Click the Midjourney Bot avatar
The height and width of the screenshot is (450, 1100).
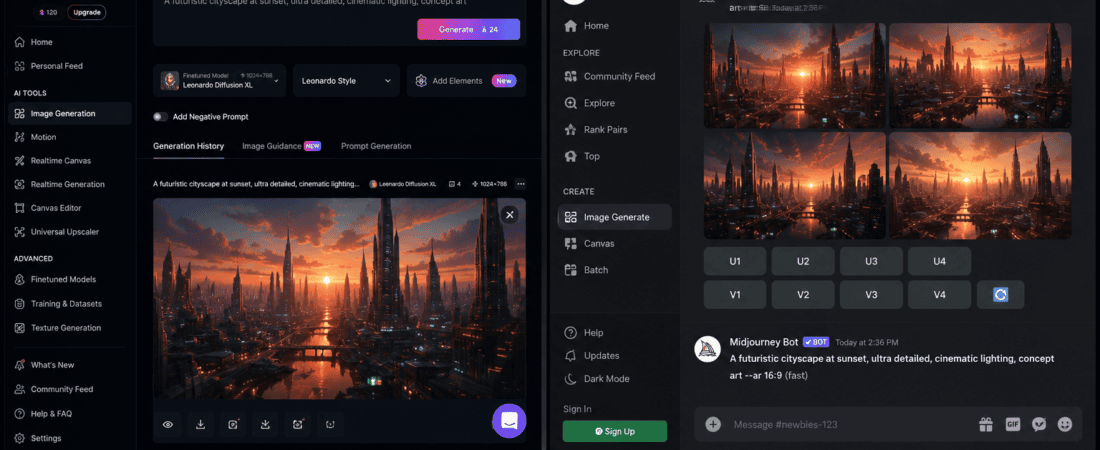708,349
